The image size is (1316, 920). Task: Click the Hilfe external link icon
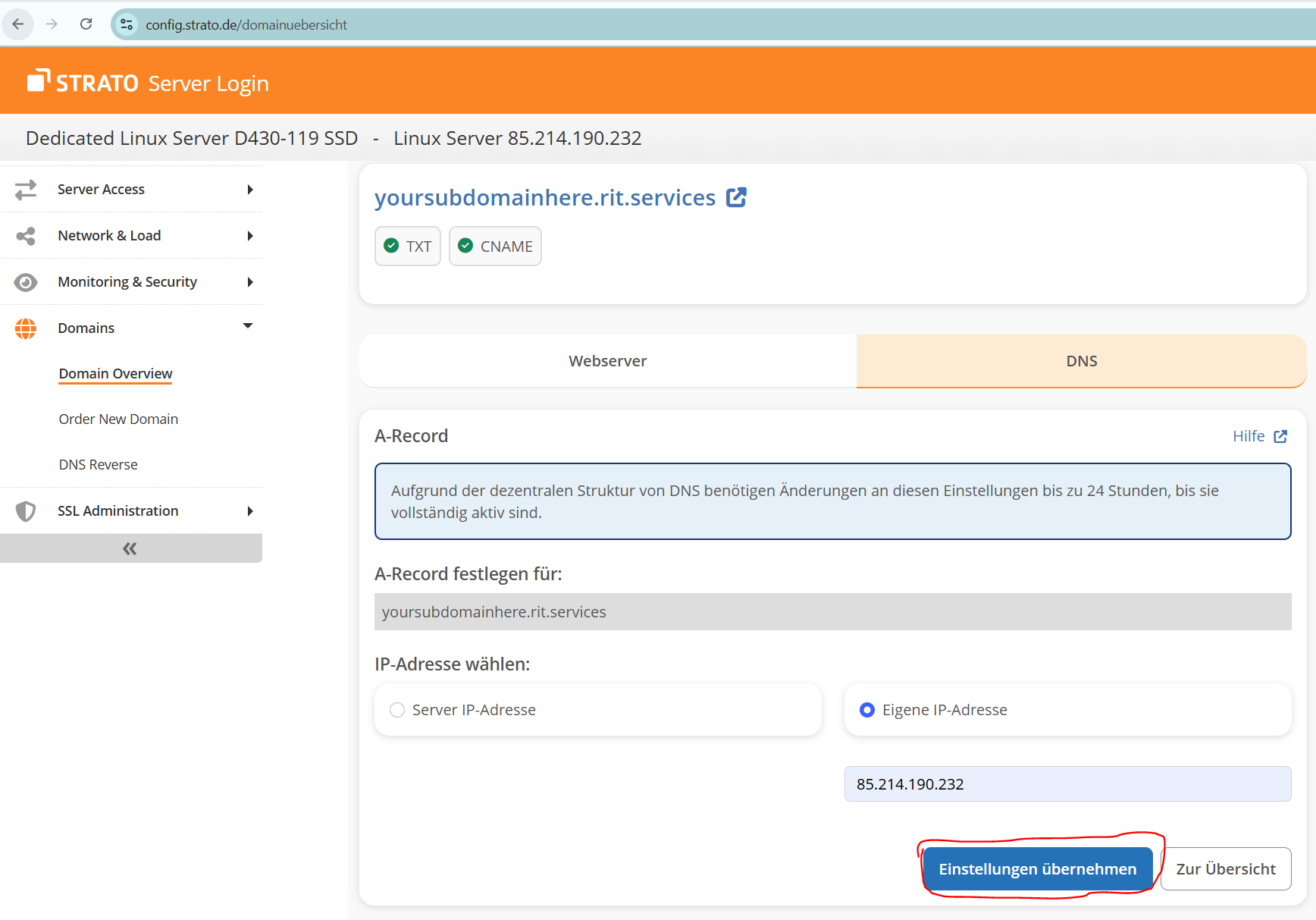click(1280, 436)
